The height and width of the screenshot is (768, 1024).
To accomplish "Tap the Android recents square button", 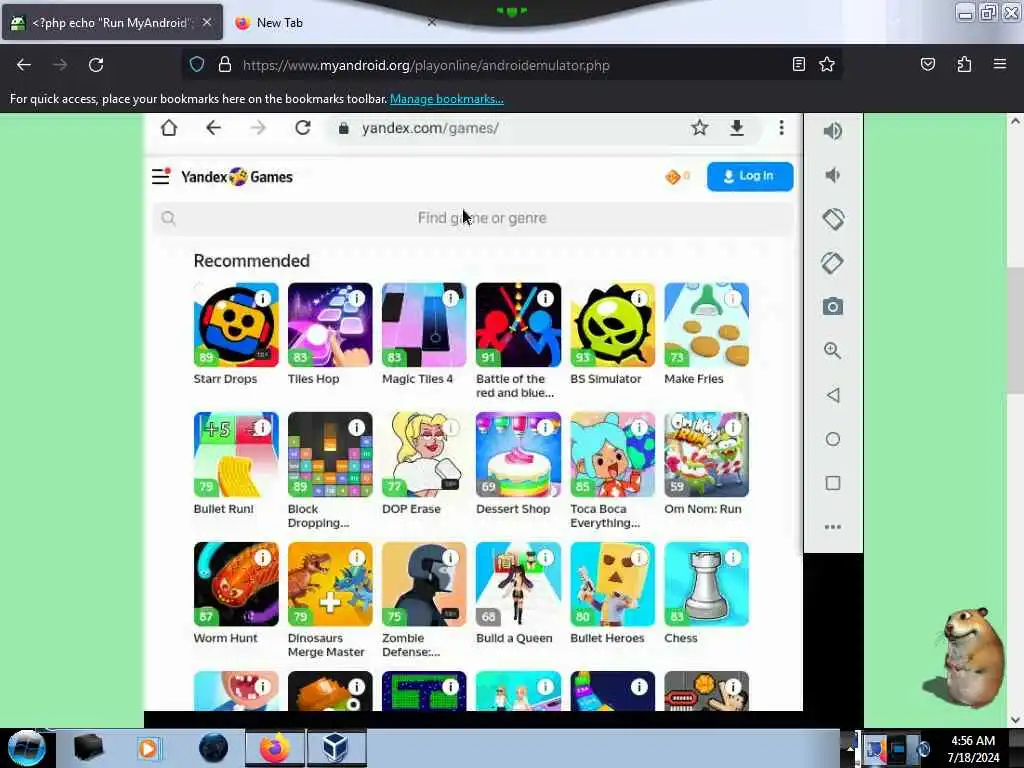I will point(833,483).
